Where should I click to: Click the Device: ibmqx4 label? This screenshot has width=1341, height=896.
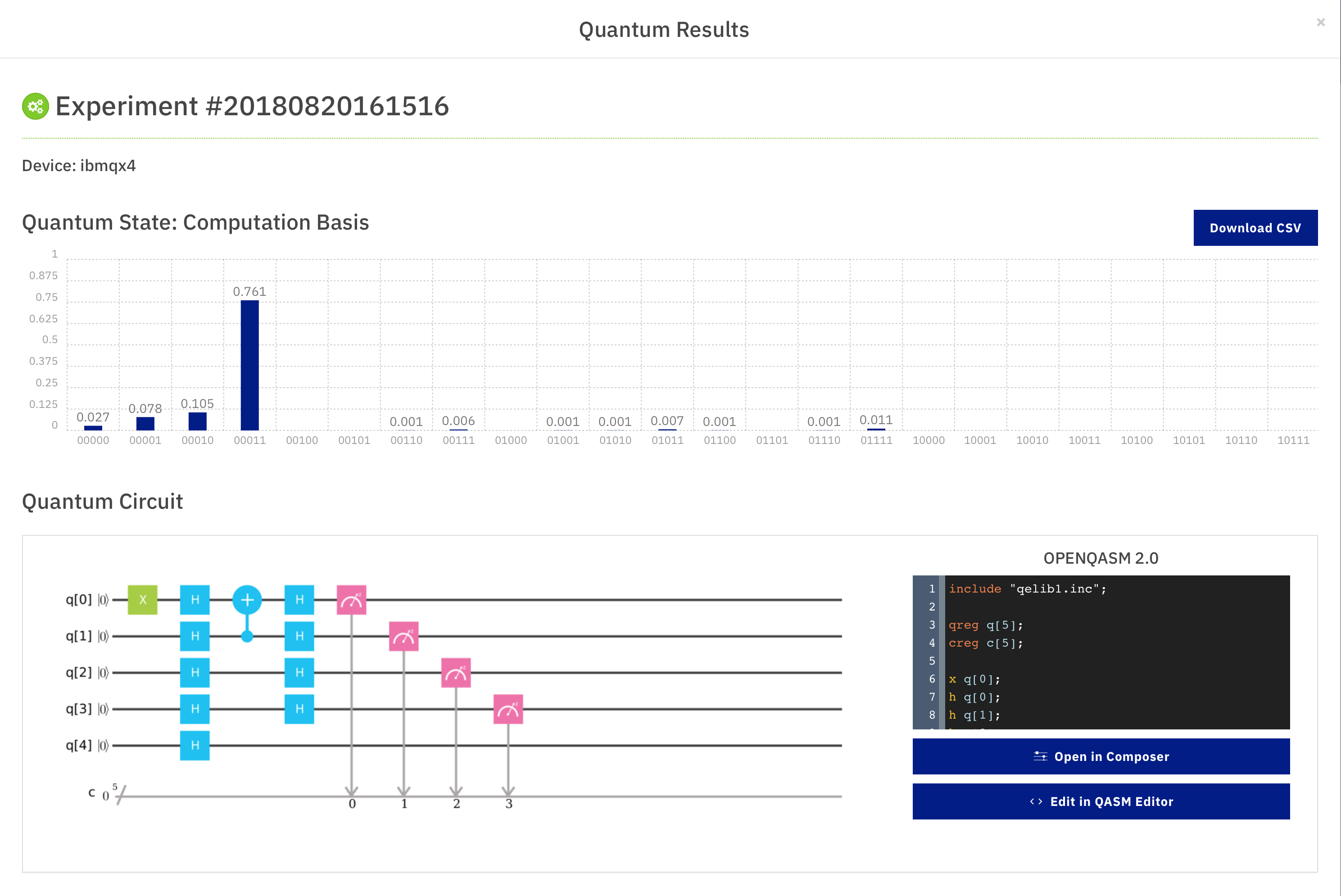79,166
